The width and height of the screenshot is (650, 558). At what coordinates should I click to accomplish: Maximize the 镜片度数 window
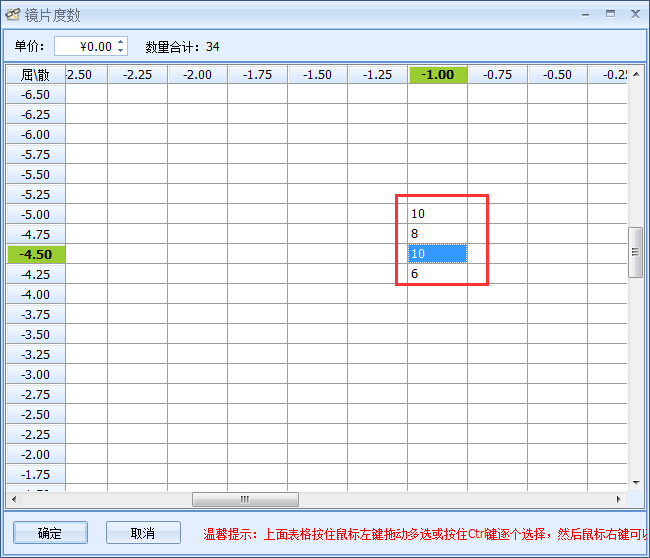(610, 14)
